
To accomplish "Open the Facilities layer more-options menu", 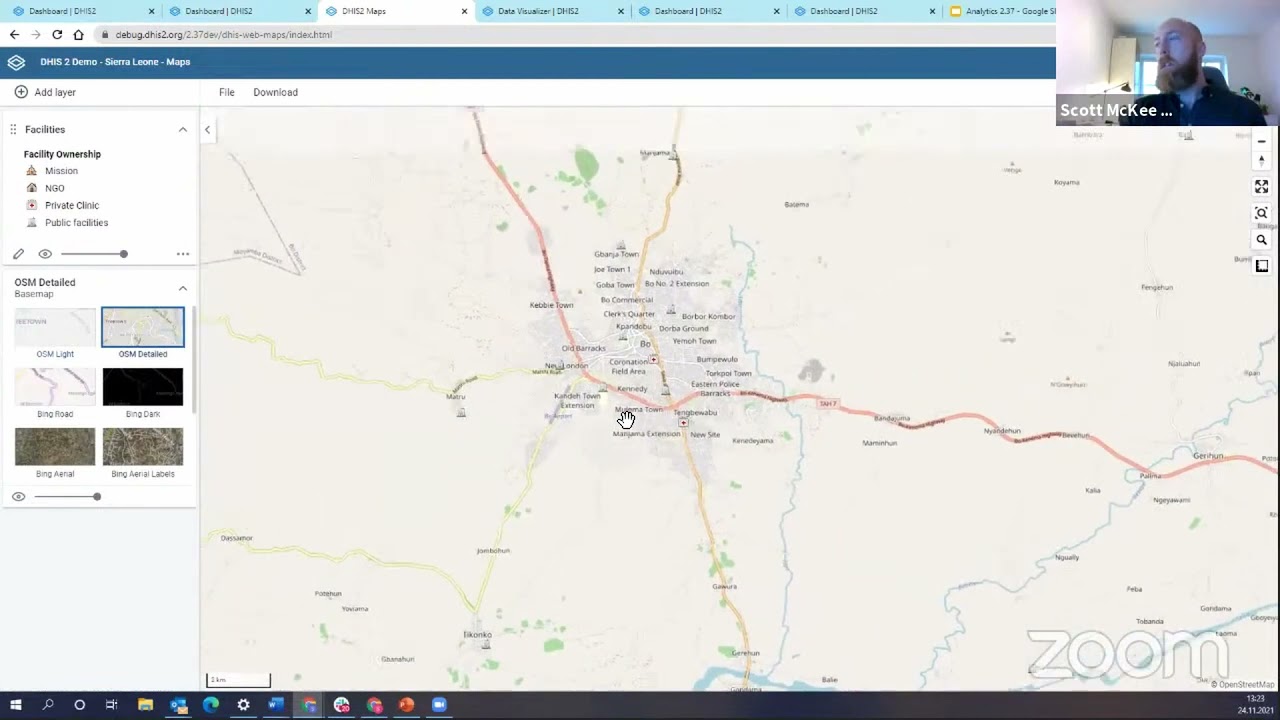I will point(183,254).
